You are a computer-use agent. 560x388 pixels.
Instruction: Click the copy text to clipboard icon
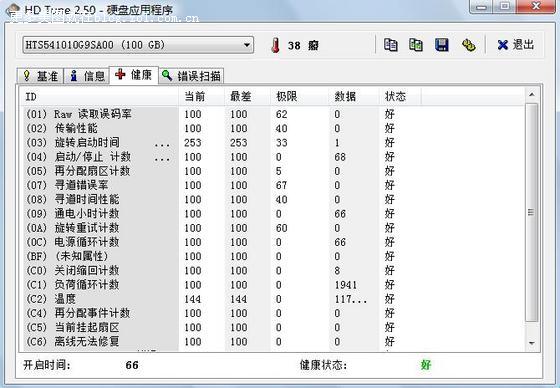(x=390, y=45)
